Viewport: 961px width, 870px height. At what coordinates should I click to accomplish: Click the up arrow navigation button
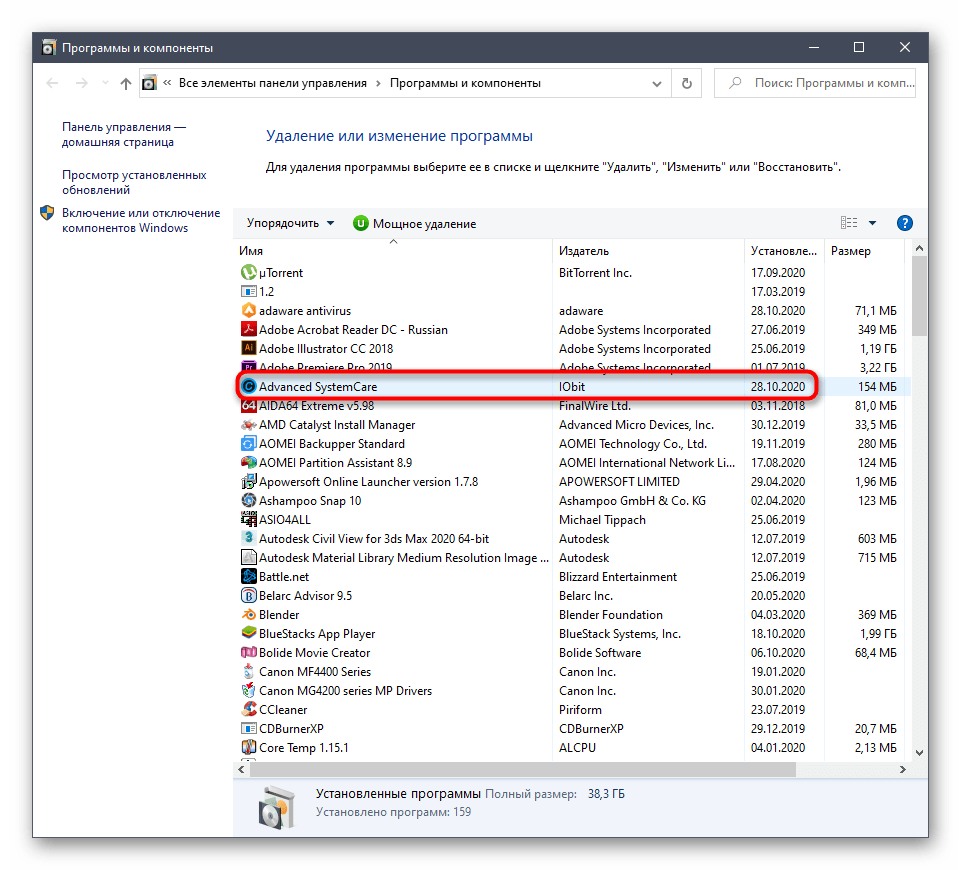[125, 84]
